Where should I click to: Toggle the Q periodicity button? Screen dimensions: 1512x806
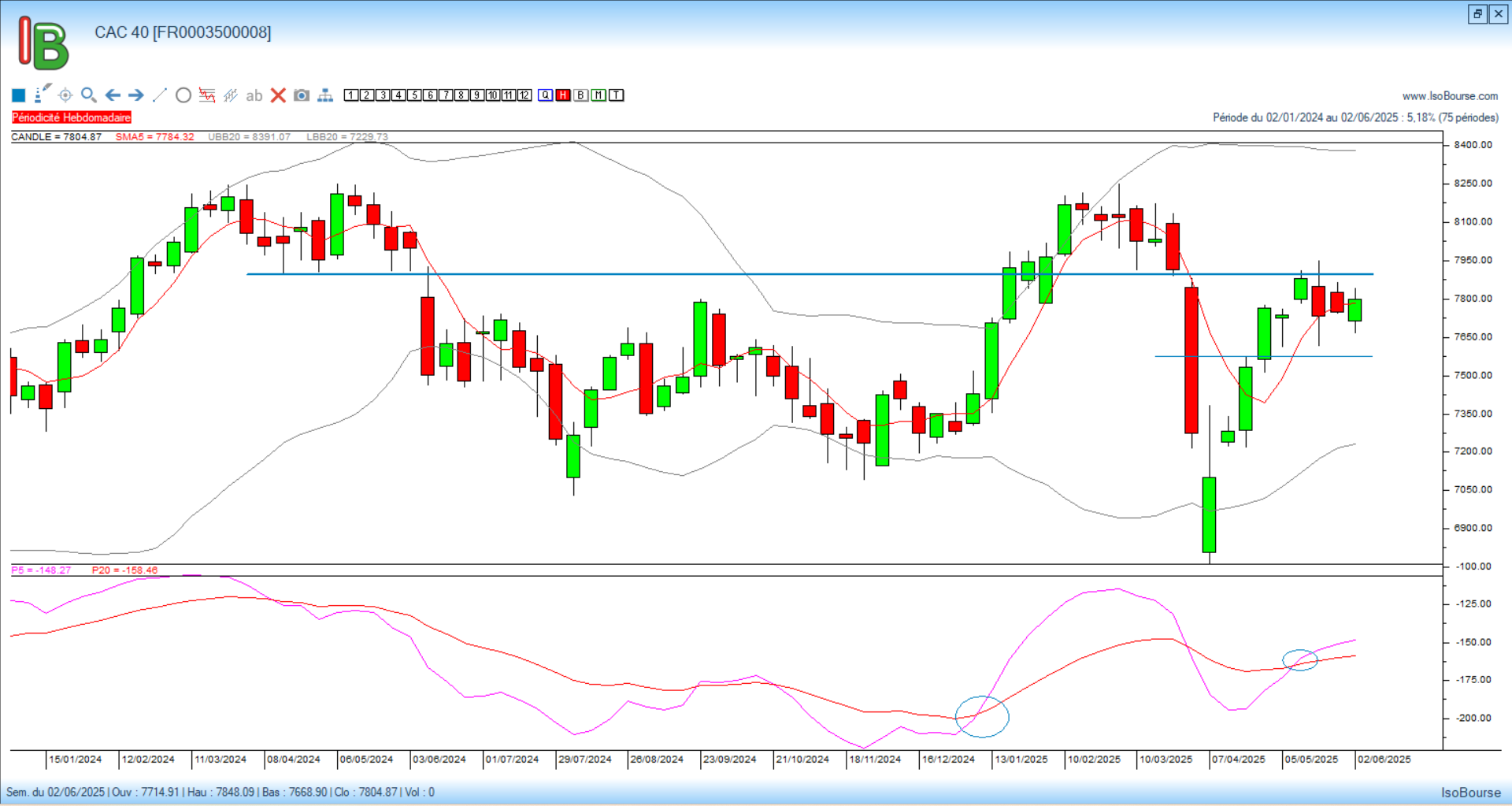545,95
